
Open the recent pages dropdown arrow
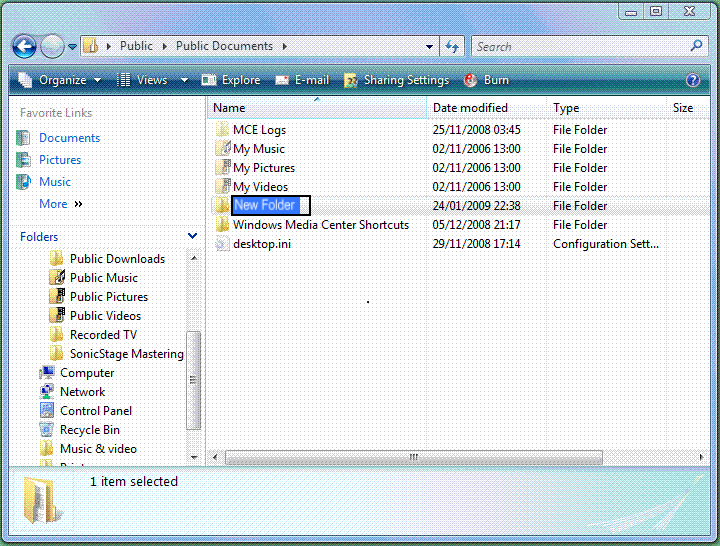(x=73, y=46)
